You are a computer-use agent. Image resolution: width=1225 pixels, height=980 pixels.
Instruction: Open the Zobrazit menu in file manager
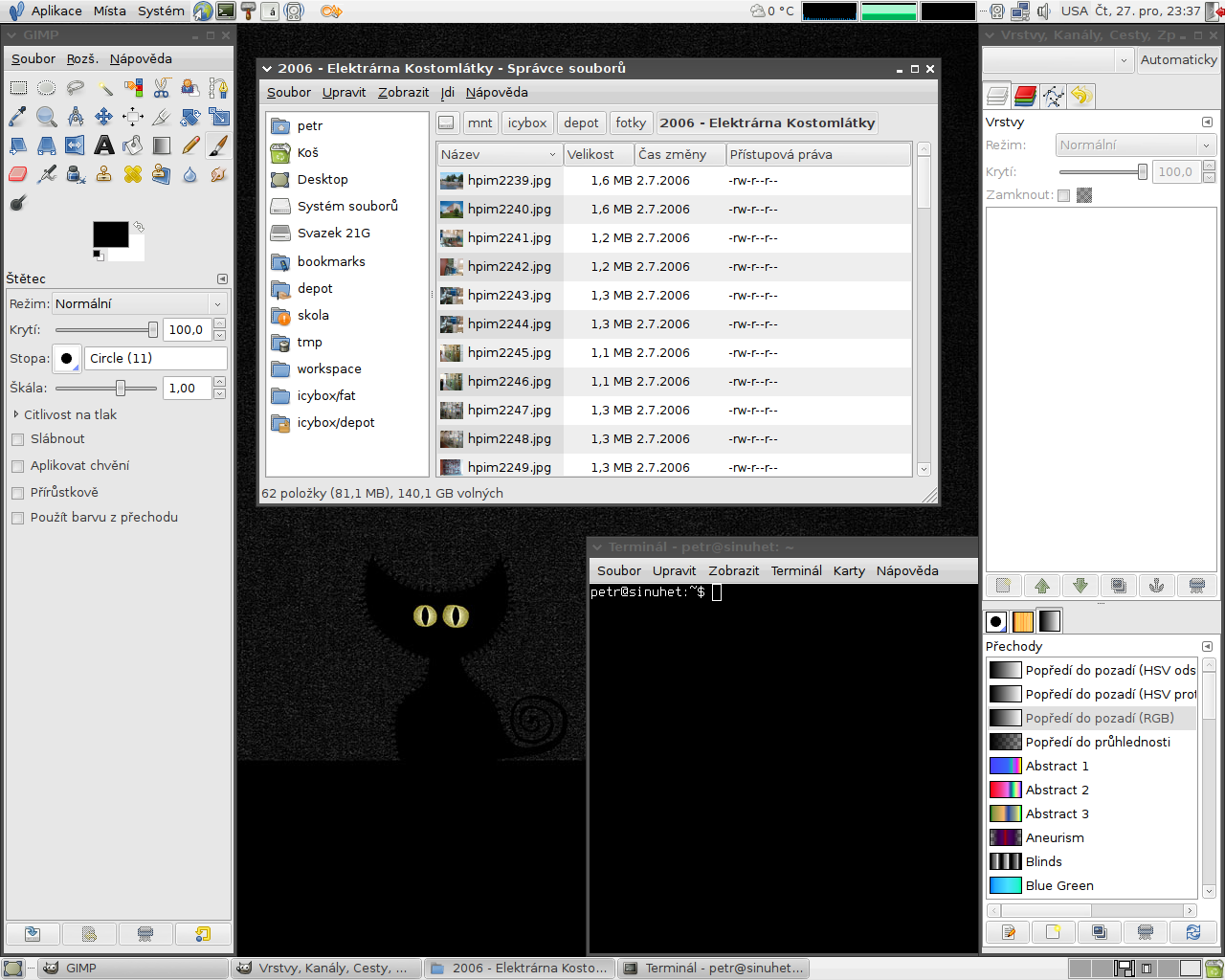(403, 93)
